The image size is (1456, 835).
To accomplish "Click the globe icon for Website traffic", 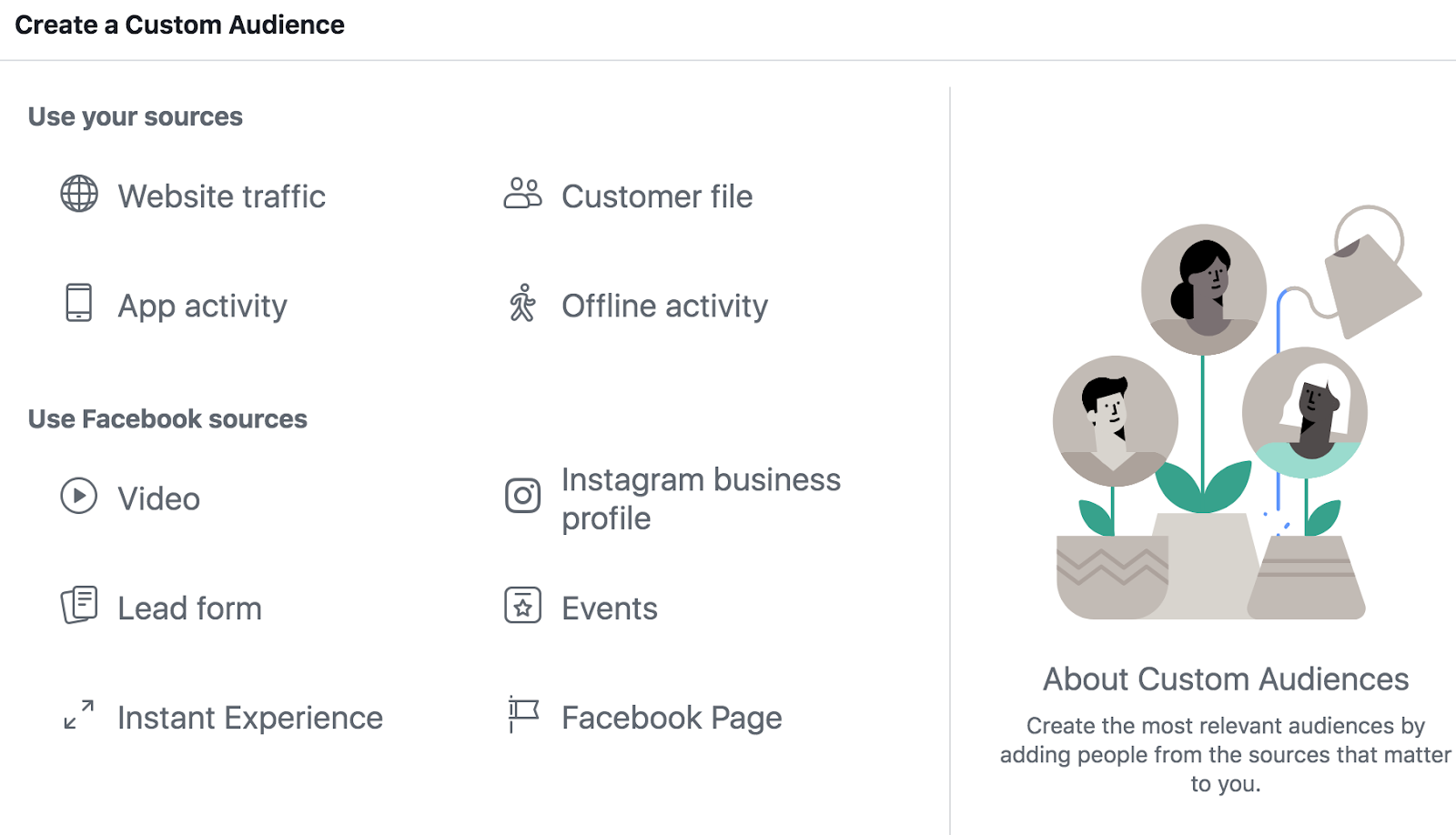I will click(79, 194).
